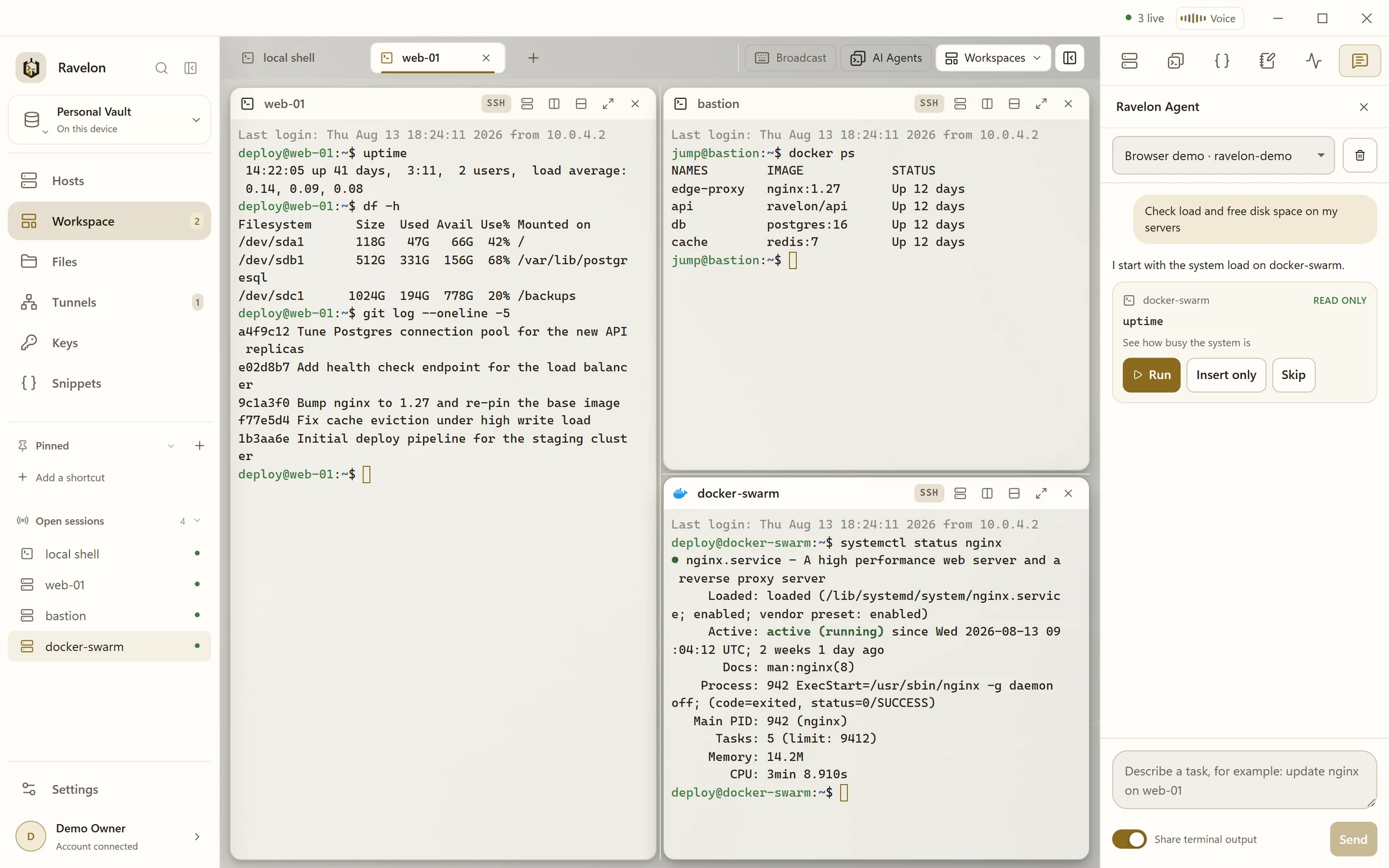Open the activity monitor icon in right toolbar
Viewport: 1389px width, 868px height.
click(1314, 61)
